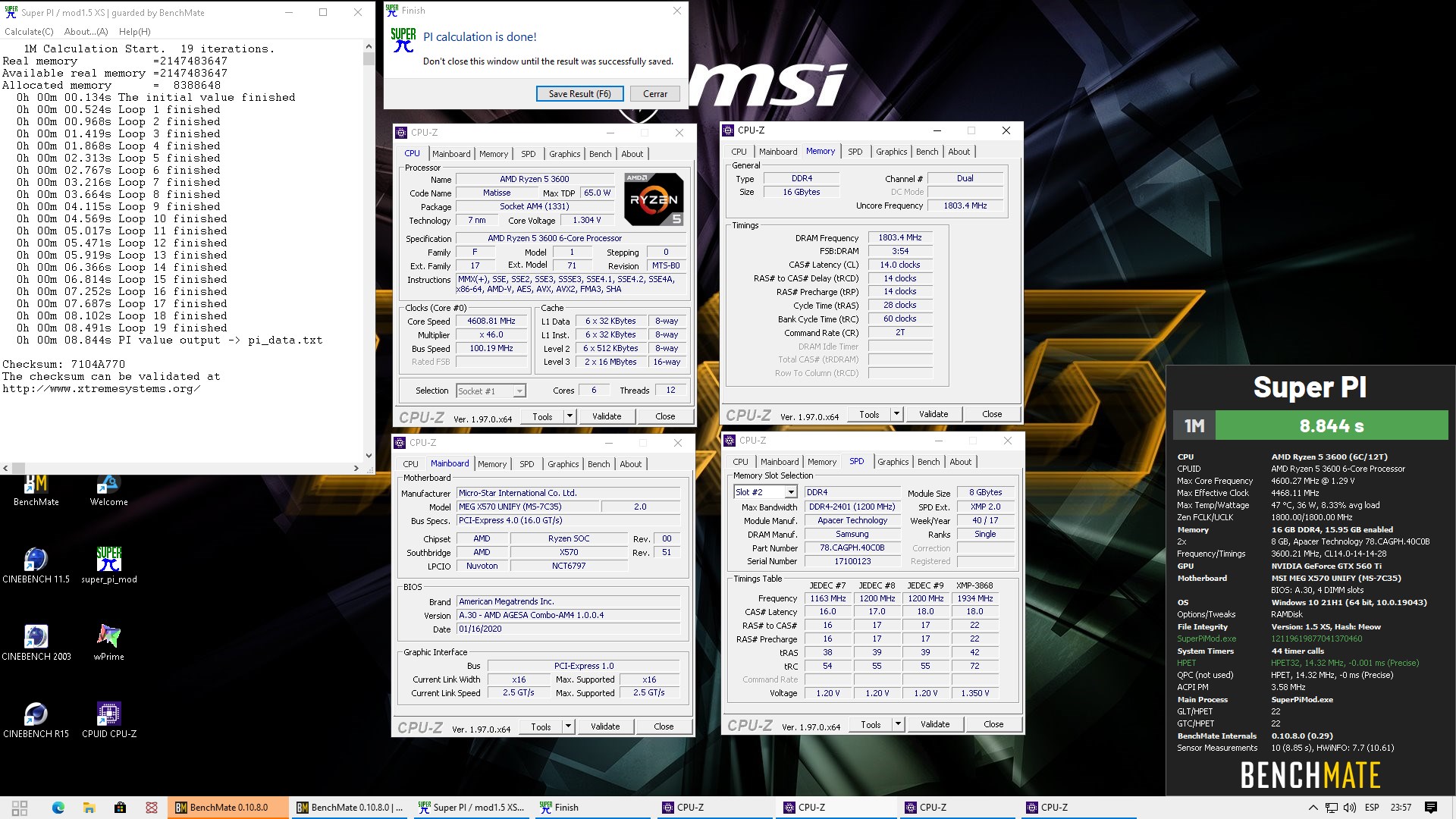Viewport: 1456px width, 819px height.
Task: Click the system clock showing 23:57
Action: pos(1401,808)
